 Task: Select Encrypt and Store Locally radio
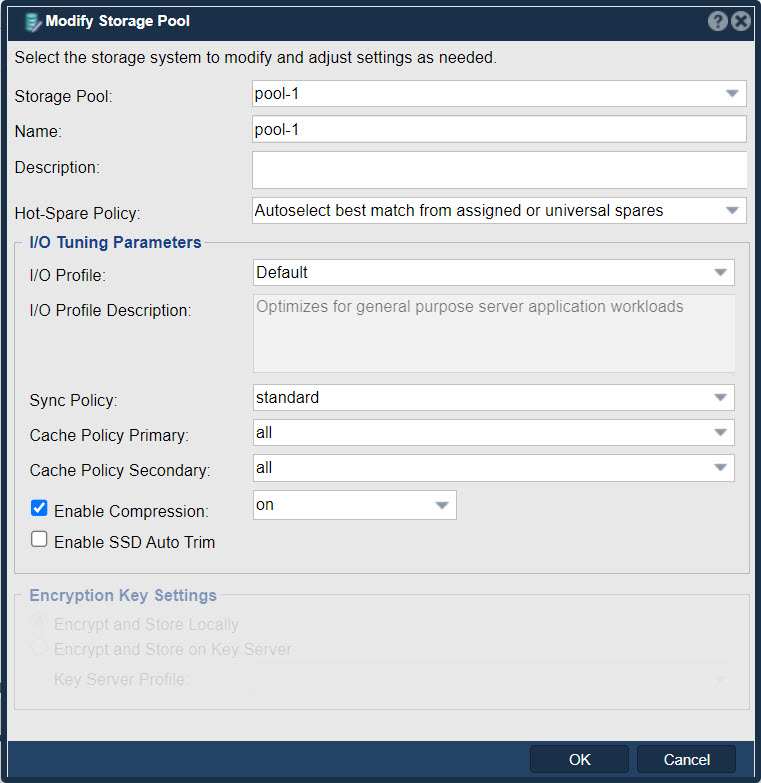38,623
